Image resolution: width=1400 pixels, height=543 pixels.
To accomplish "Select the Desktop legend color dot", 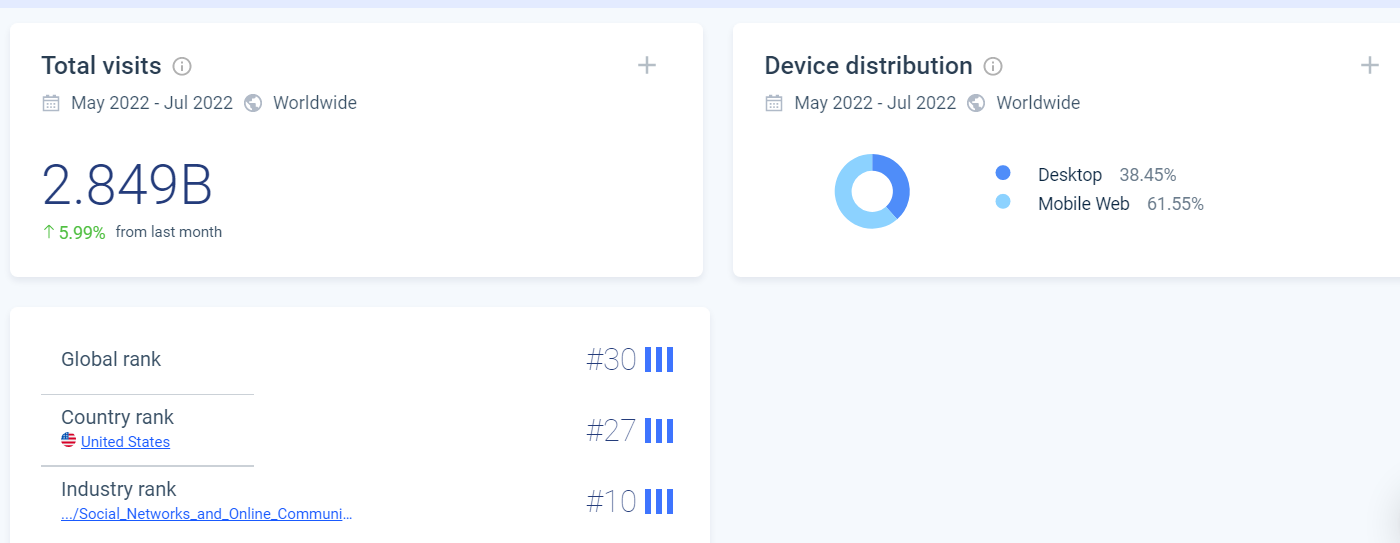I will point(1003,173).
